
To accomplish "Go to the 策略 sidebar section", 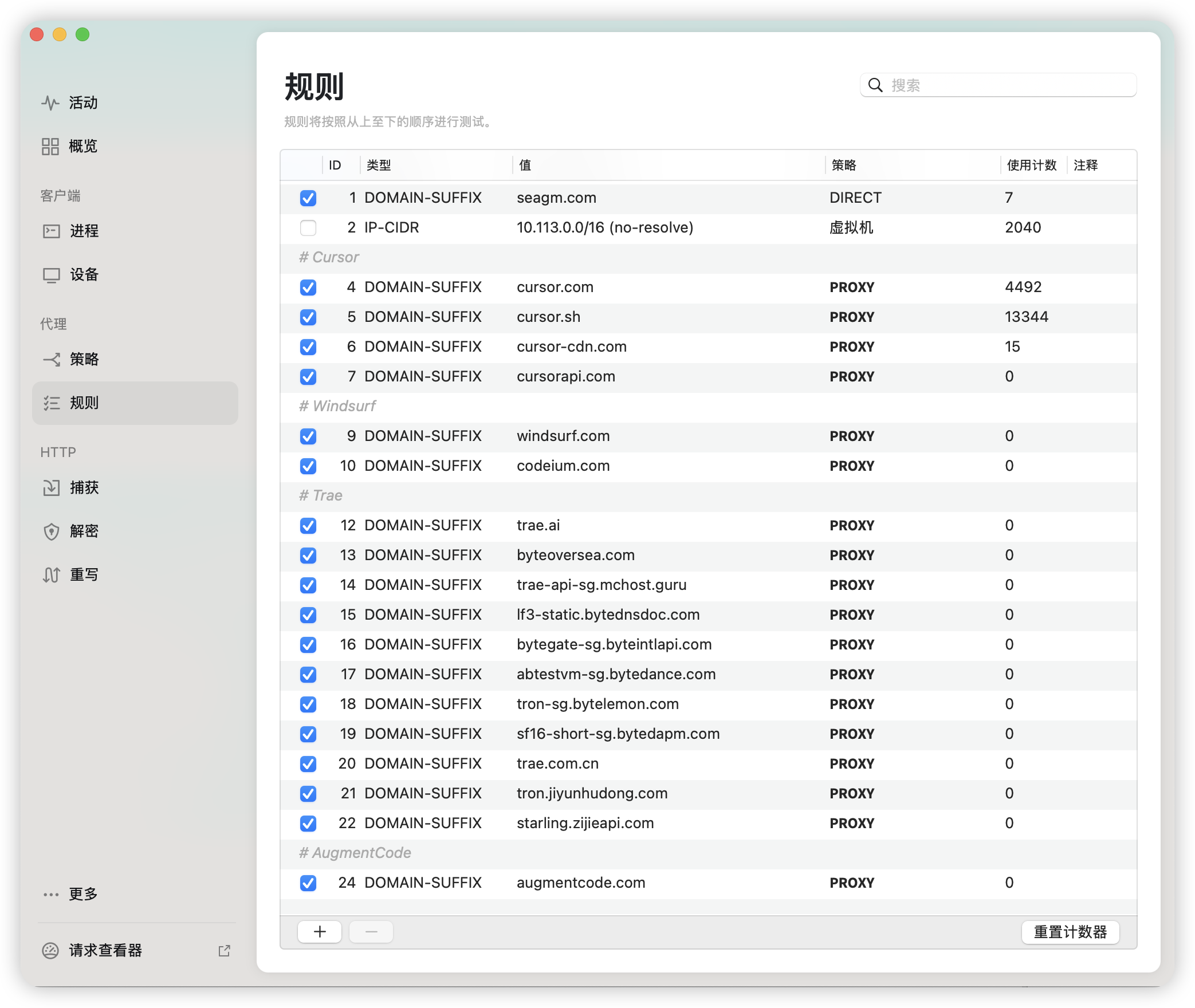I will [135, 360].
